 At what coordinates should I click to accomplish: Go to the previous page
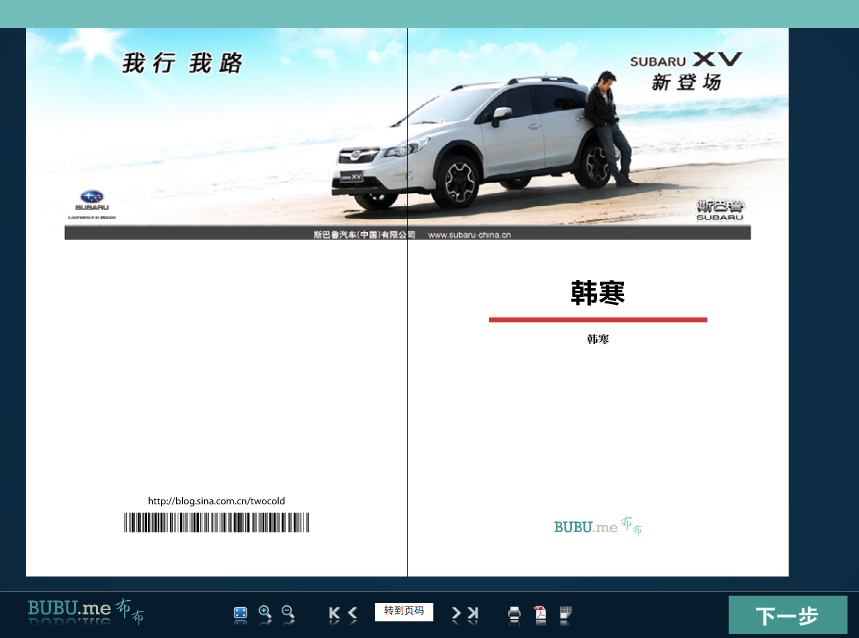(352, 613)
